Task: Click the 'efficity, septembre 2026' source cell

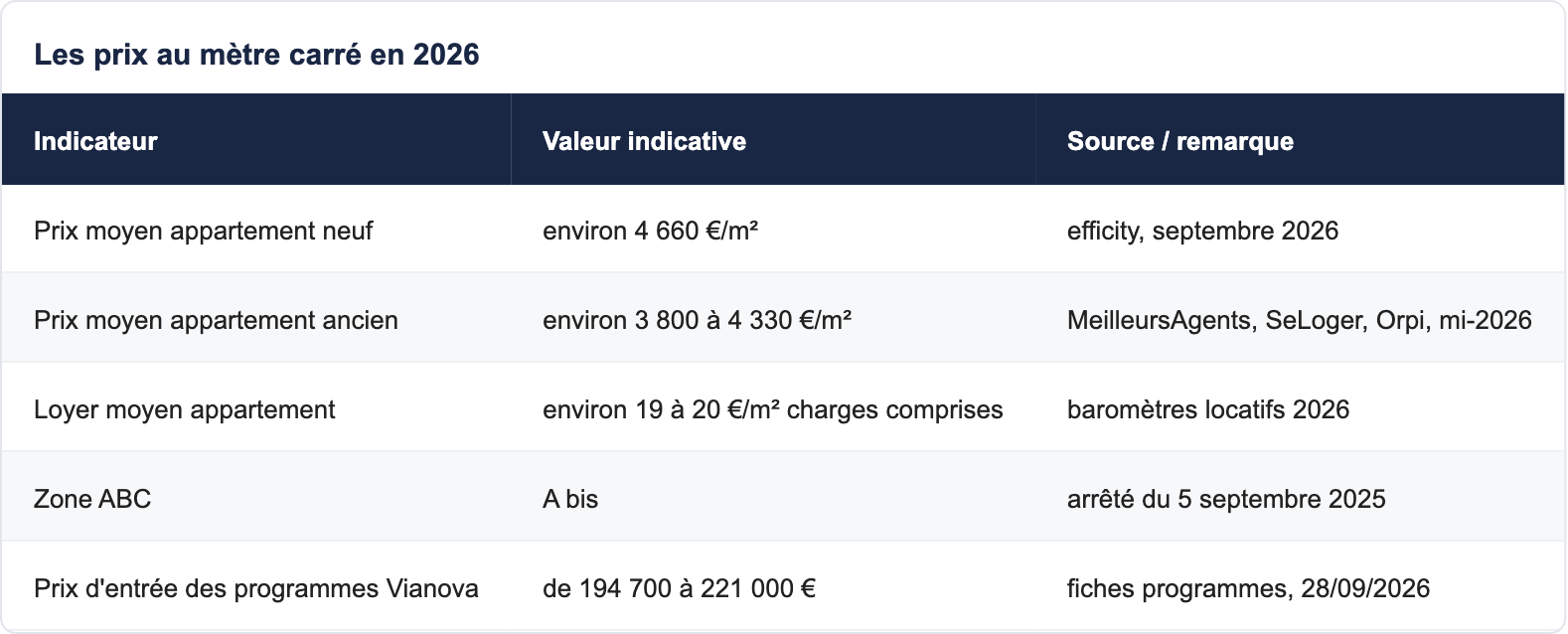Action: [1300, 230]
